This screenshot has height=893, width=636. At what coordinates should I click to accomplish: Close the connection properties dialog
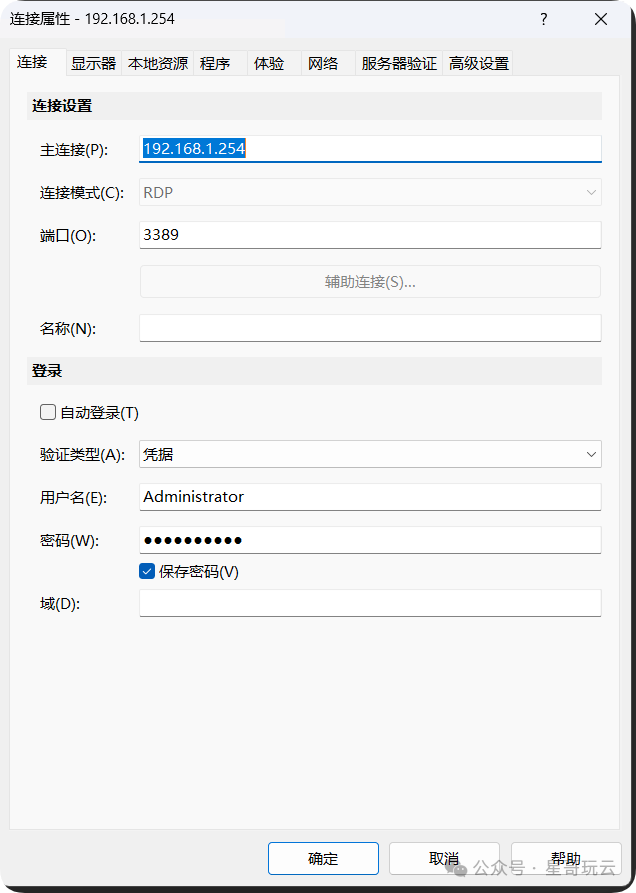coord(601,19)
